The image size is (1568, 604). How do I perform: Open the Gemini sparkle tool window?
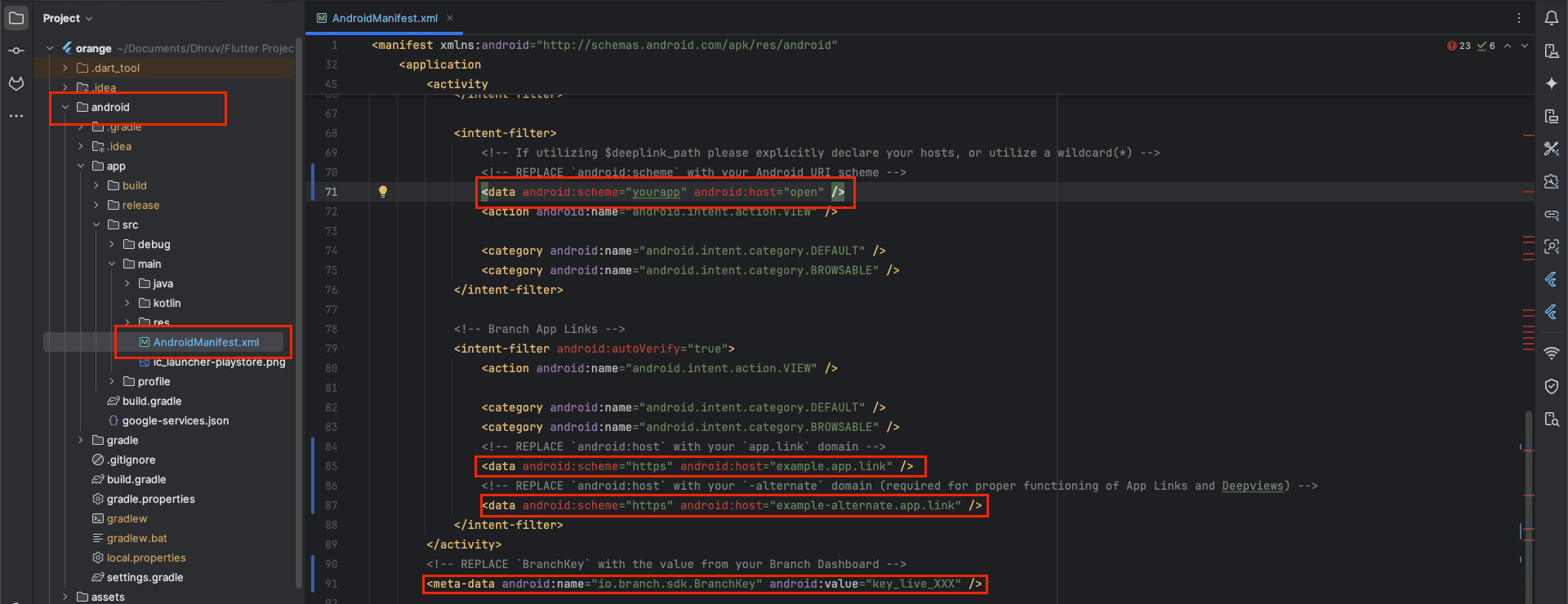[x=1551, y=83]
